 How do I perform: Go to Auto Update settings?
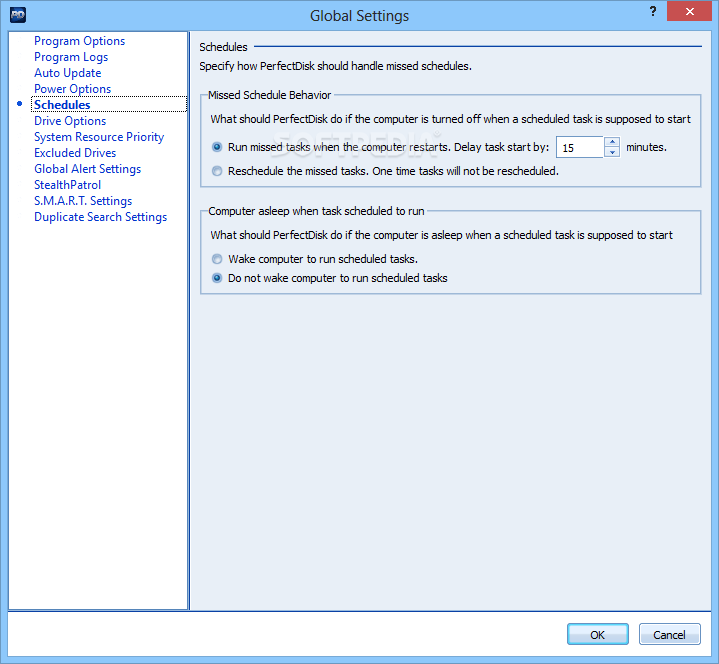coord(67,73)
